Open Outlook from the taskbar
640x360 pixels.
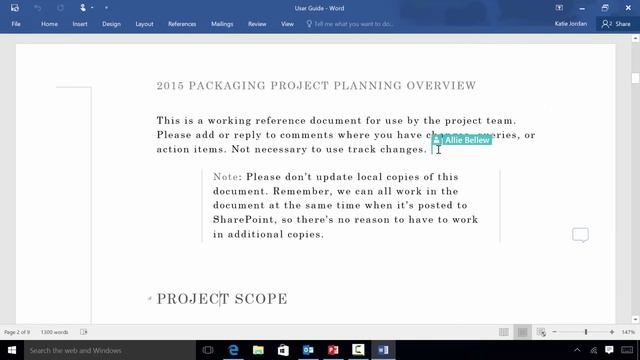[308, 350]
